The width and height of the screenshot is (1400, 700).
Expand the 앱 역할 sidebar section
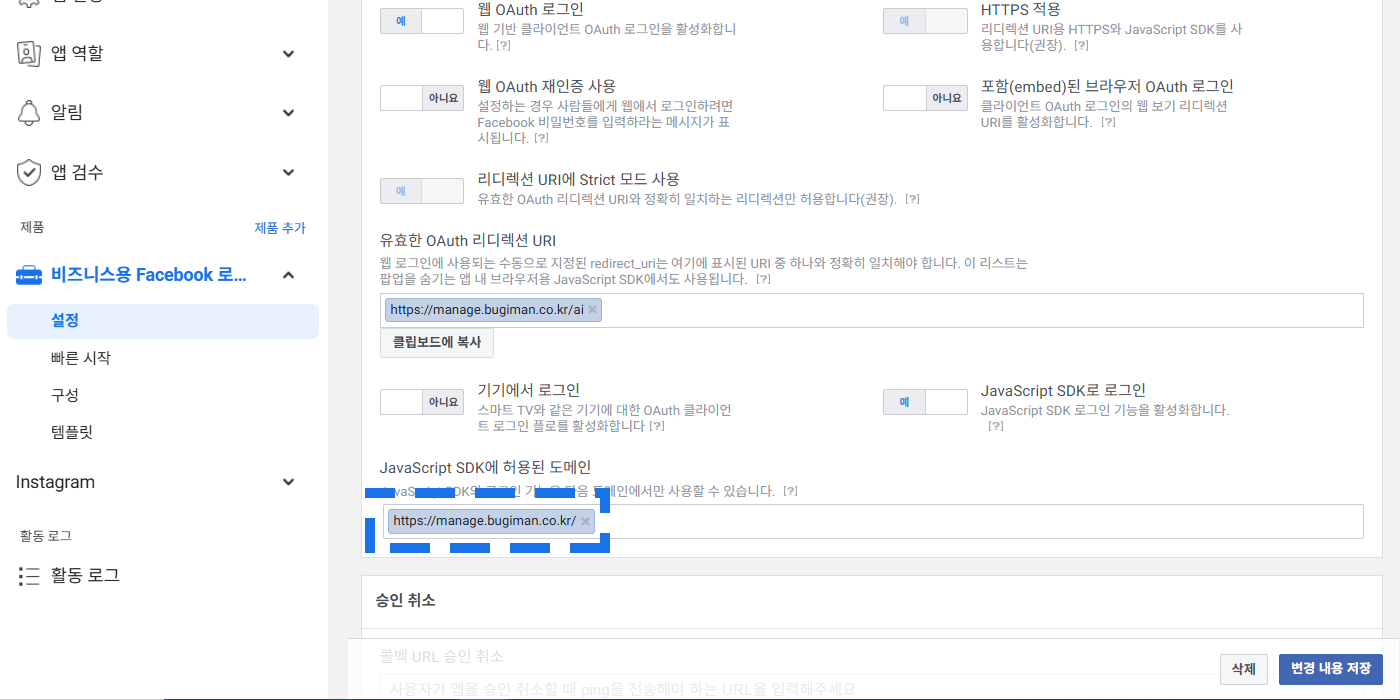[289, 54]
